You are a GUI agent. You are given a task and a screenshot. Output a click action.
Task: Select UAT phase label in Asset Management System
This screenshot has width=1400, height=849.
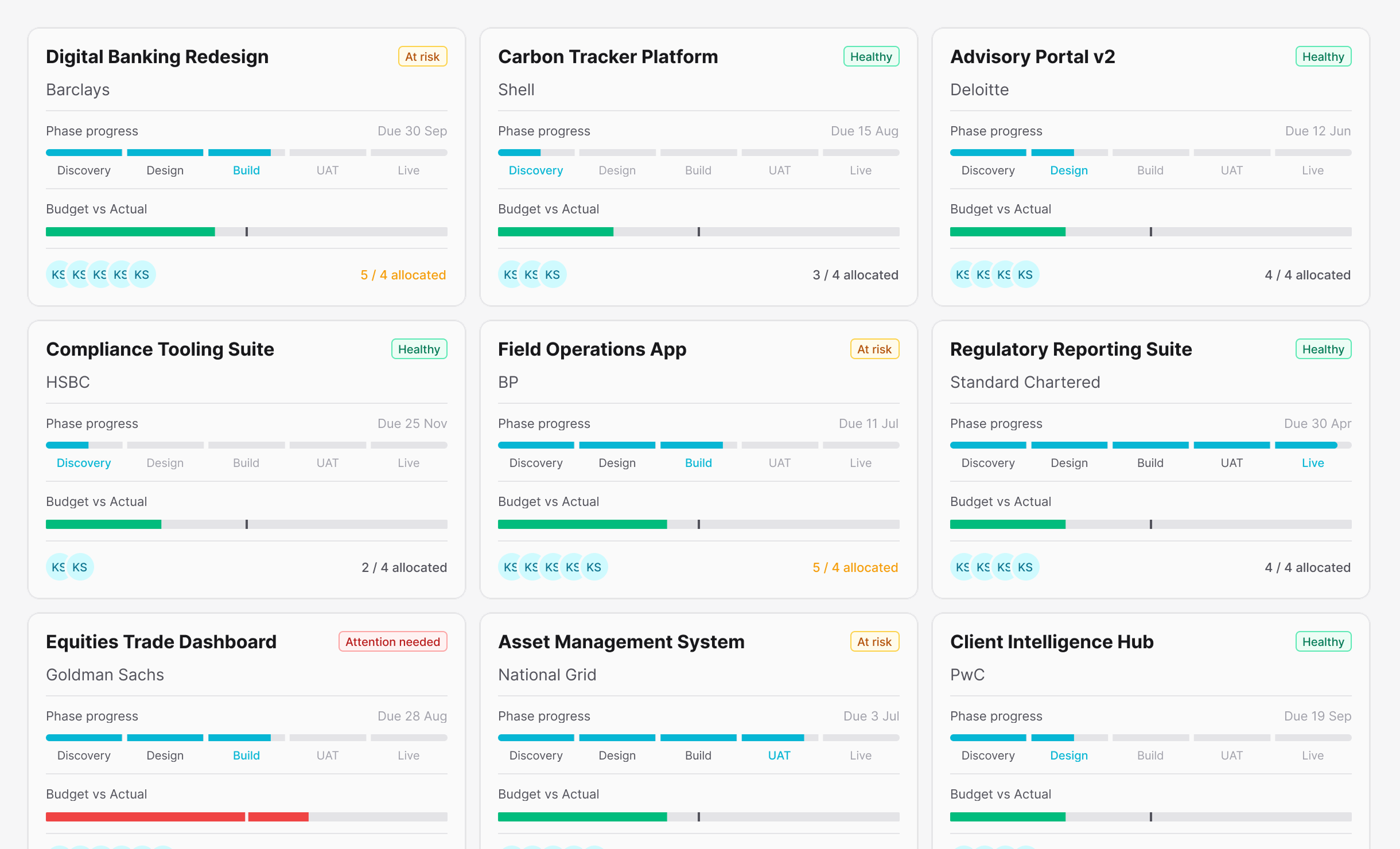pyautogui.click(x=779, y=755)
